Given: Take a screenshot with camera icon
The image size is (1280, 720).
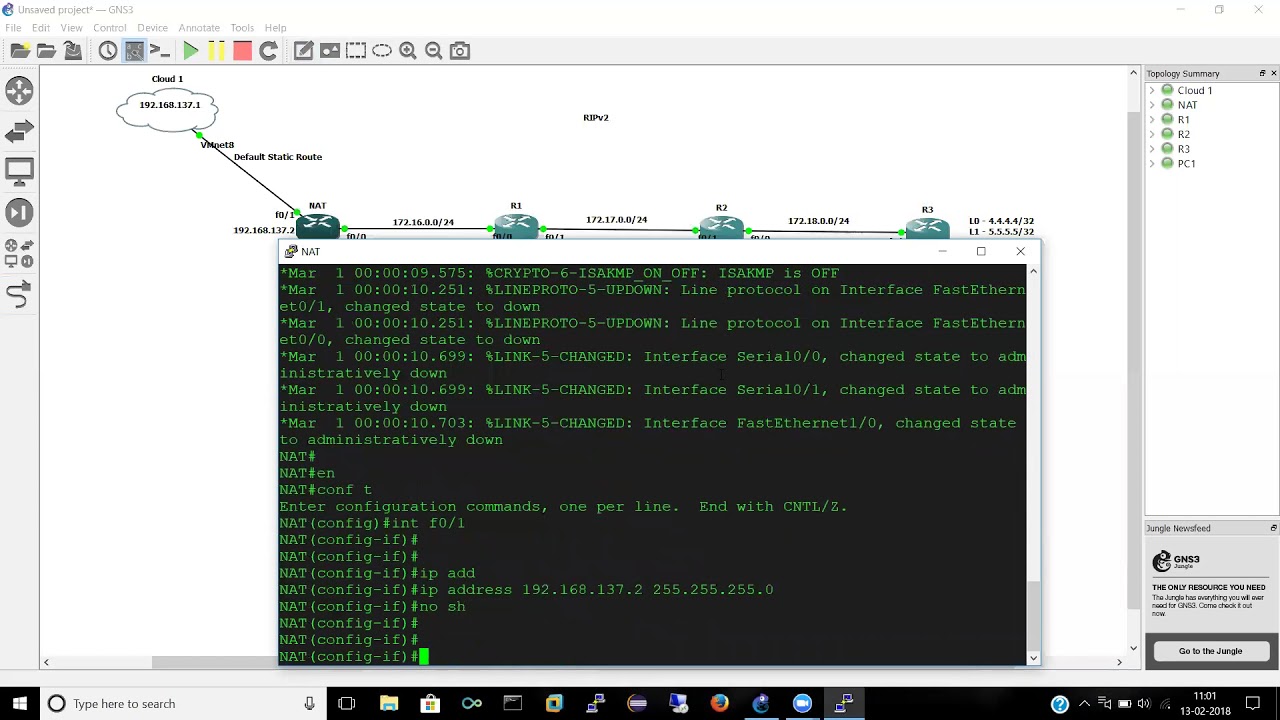Looking at the screenshot, I should (x=460, y=50).
